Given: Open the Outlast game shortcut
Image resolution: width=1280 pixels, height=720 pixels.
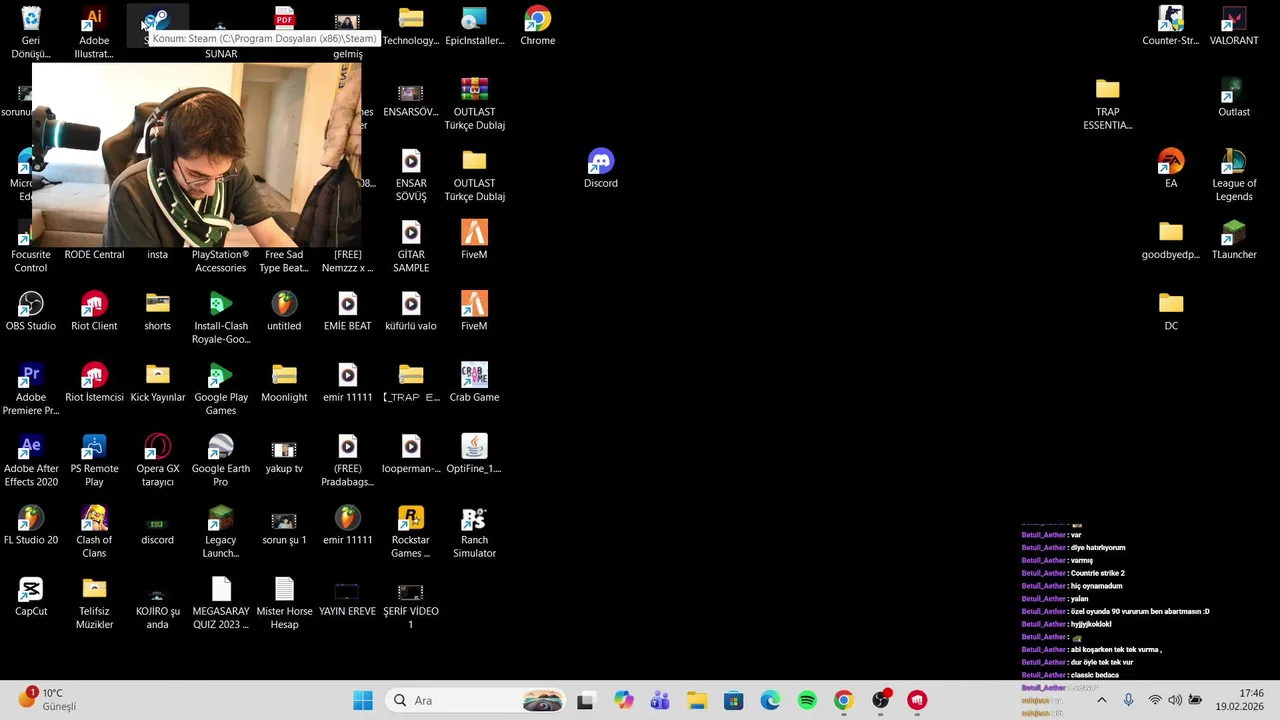Looking at the screenshot, I should click(x=1234, y=97).
